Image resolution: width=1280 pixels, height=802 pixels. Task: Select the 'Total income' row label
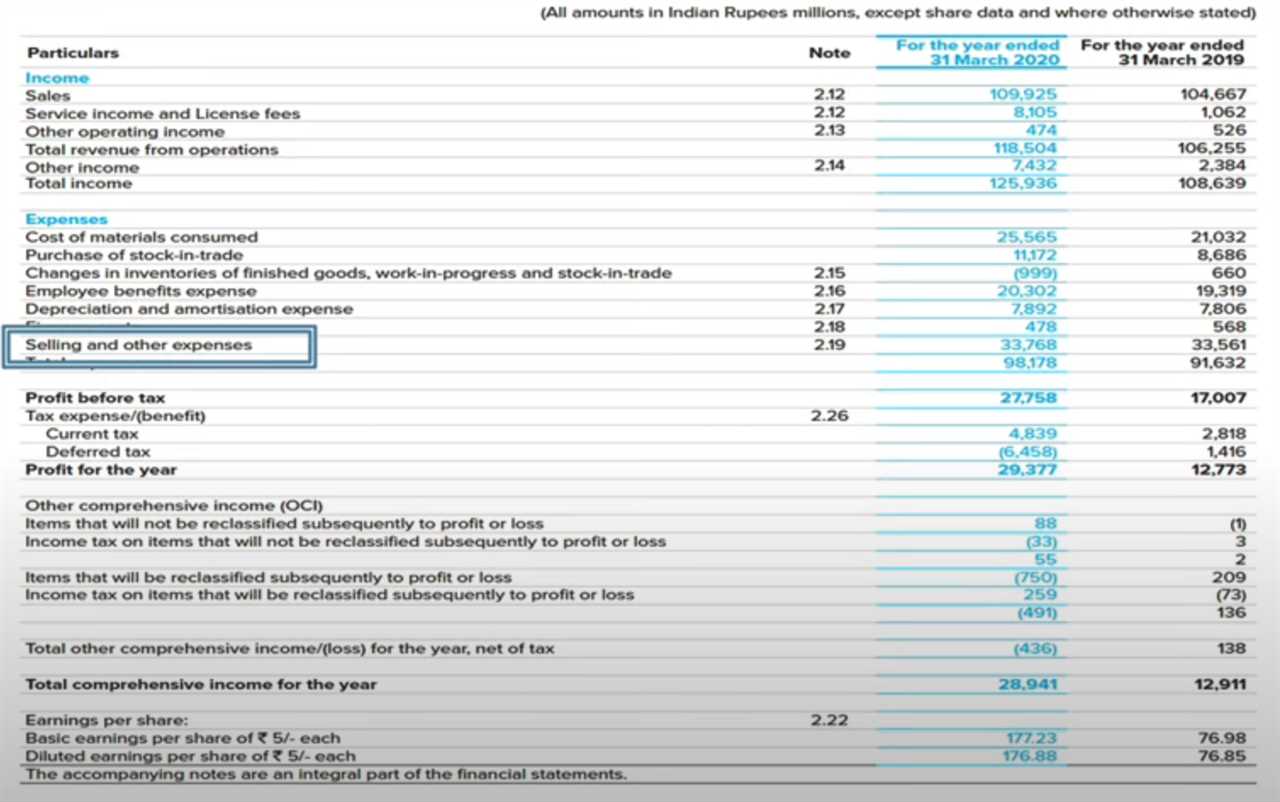click(78, 184)
